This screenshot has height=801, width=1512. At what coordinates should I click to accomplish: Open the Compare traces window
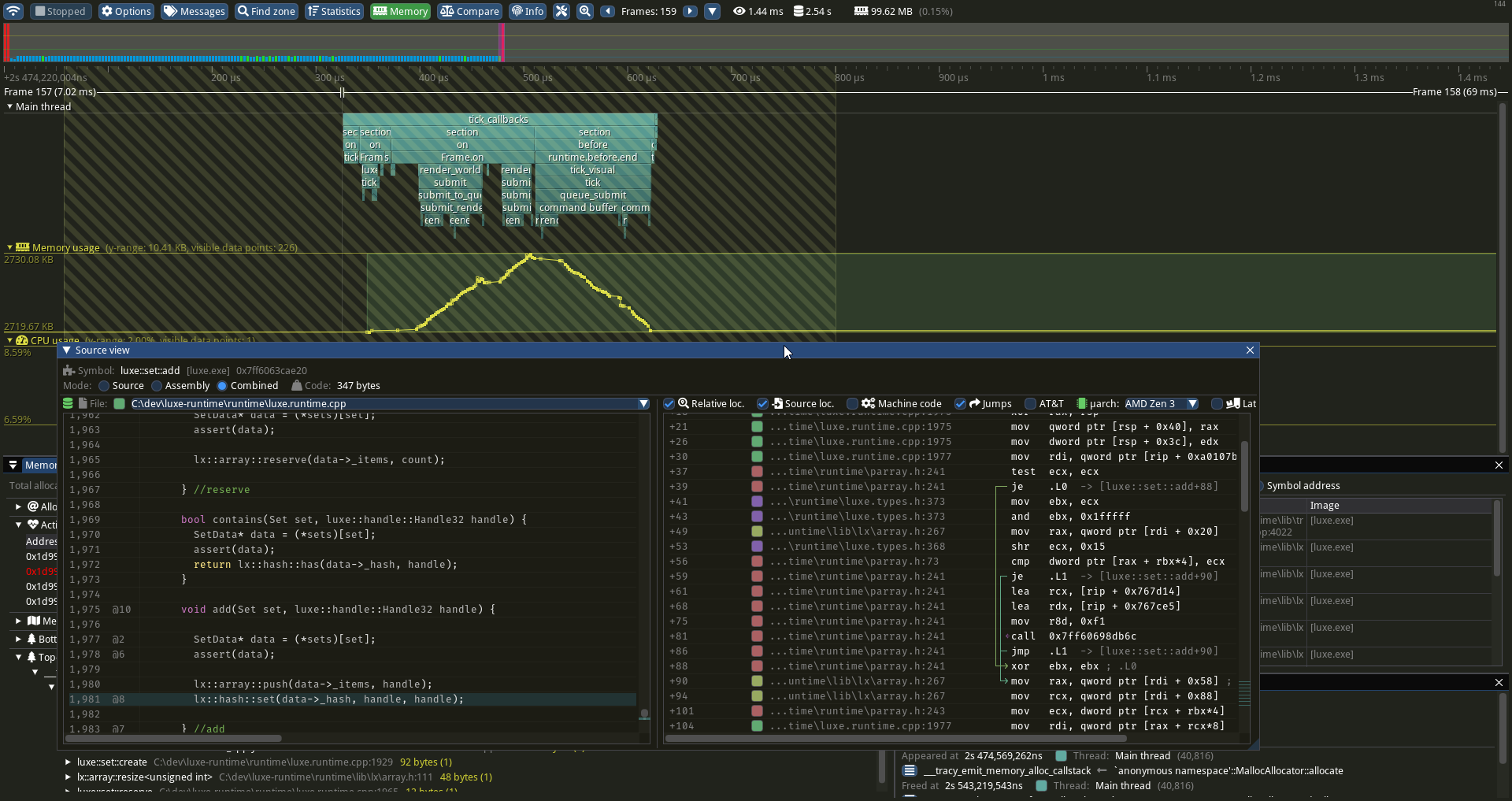coord(469,11)
